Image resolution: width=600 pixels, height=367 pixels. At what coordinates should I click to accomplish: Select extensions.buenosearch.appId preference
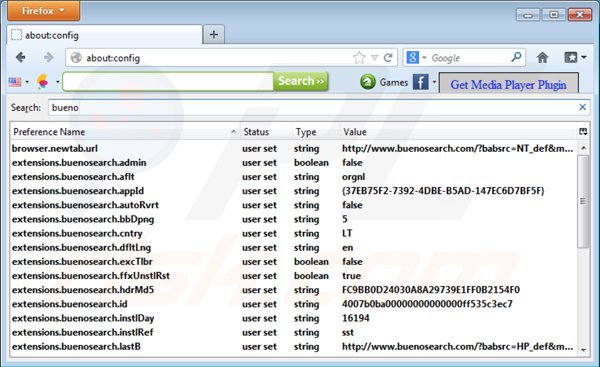[293, 191]
